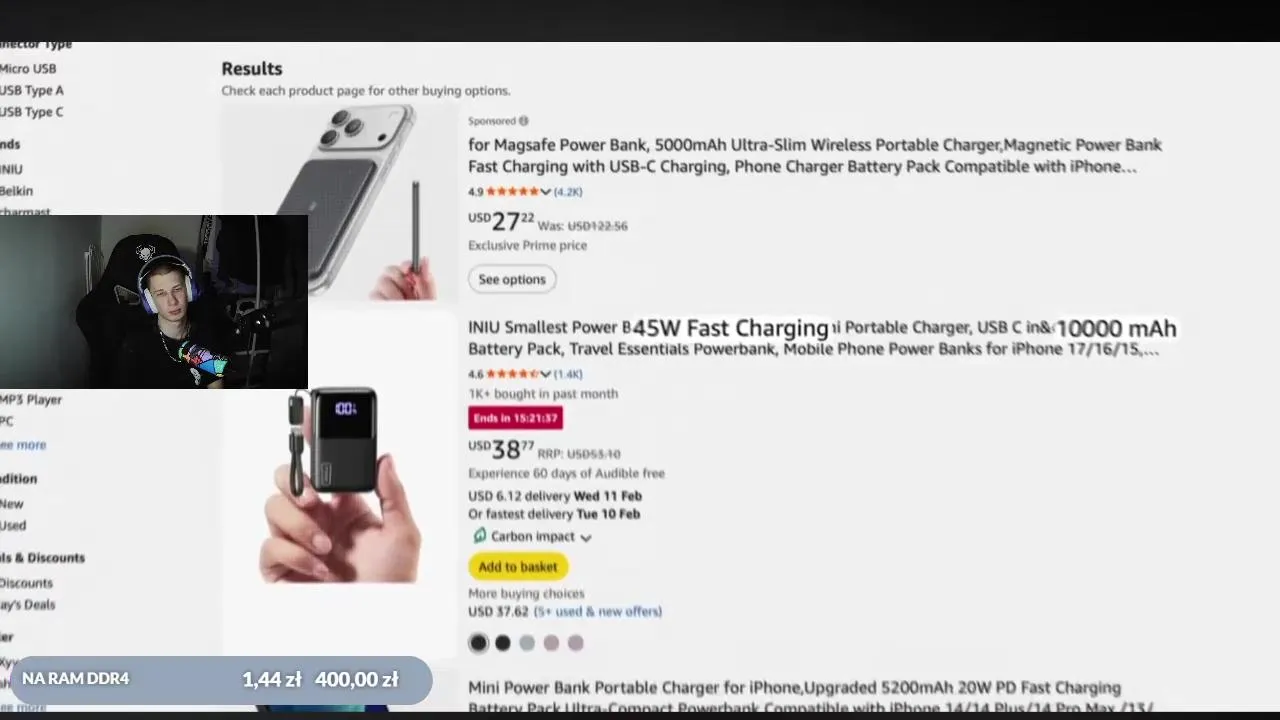Click See options button

click(x=512, y=279)
